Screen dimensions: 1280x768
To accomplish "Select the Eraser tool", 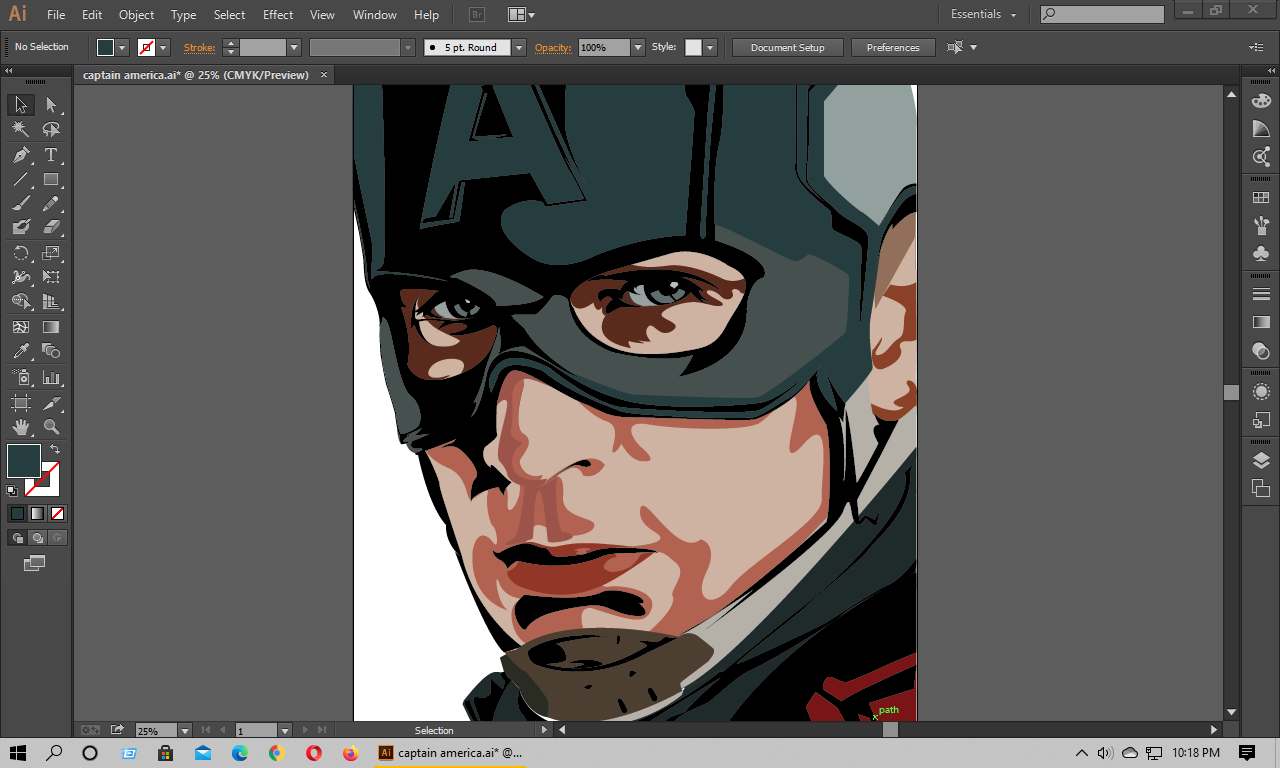I will 51,227.
